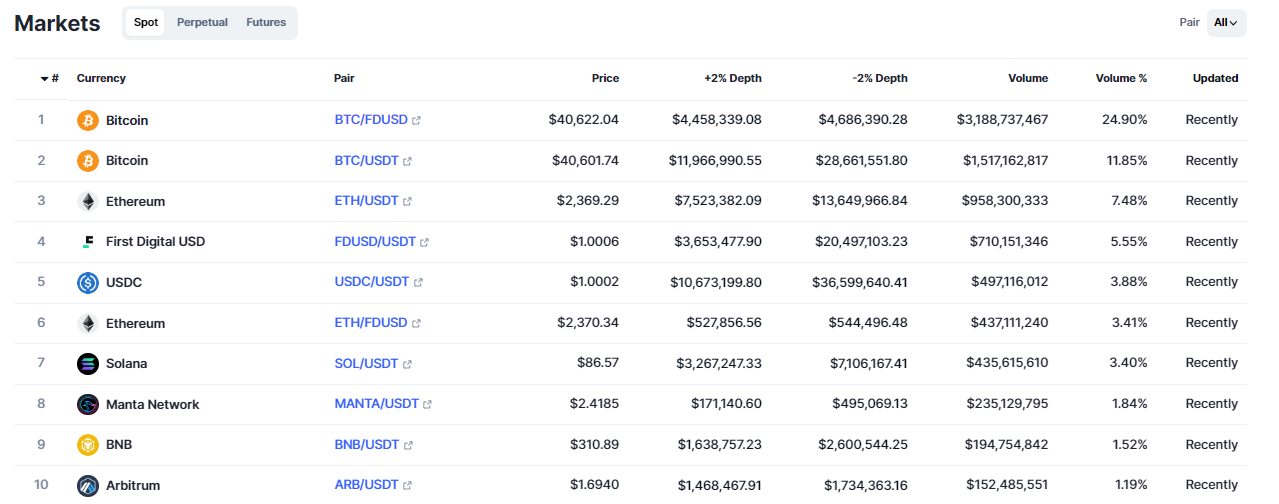
Task: Click the volume $3,188,737,467
Action: tap(1003, 120)
